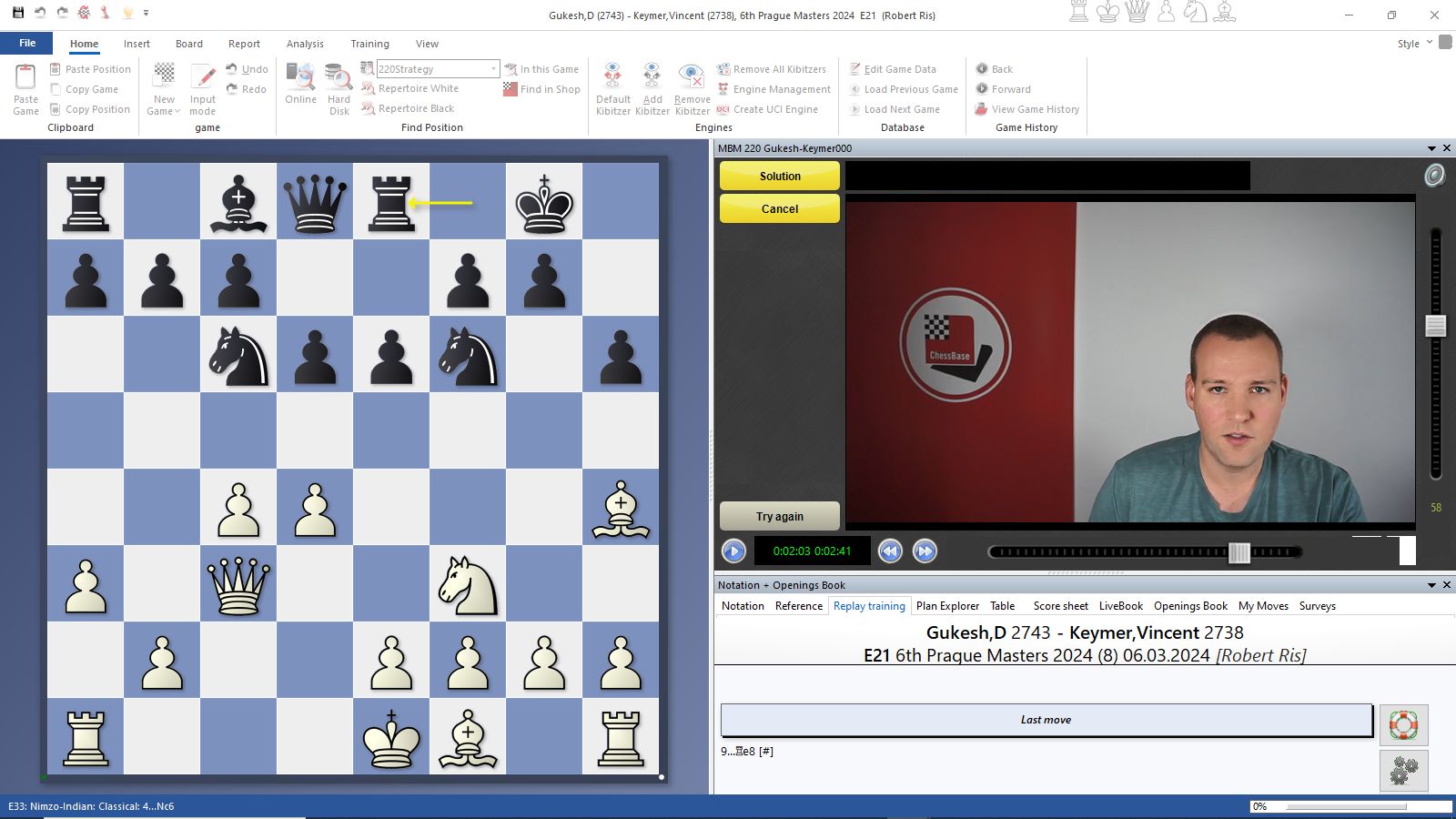Open the New Game dropdown arrow
The height and width of the screenshot is (819, 1456).
pyautogui.click(x=177, y=112)
